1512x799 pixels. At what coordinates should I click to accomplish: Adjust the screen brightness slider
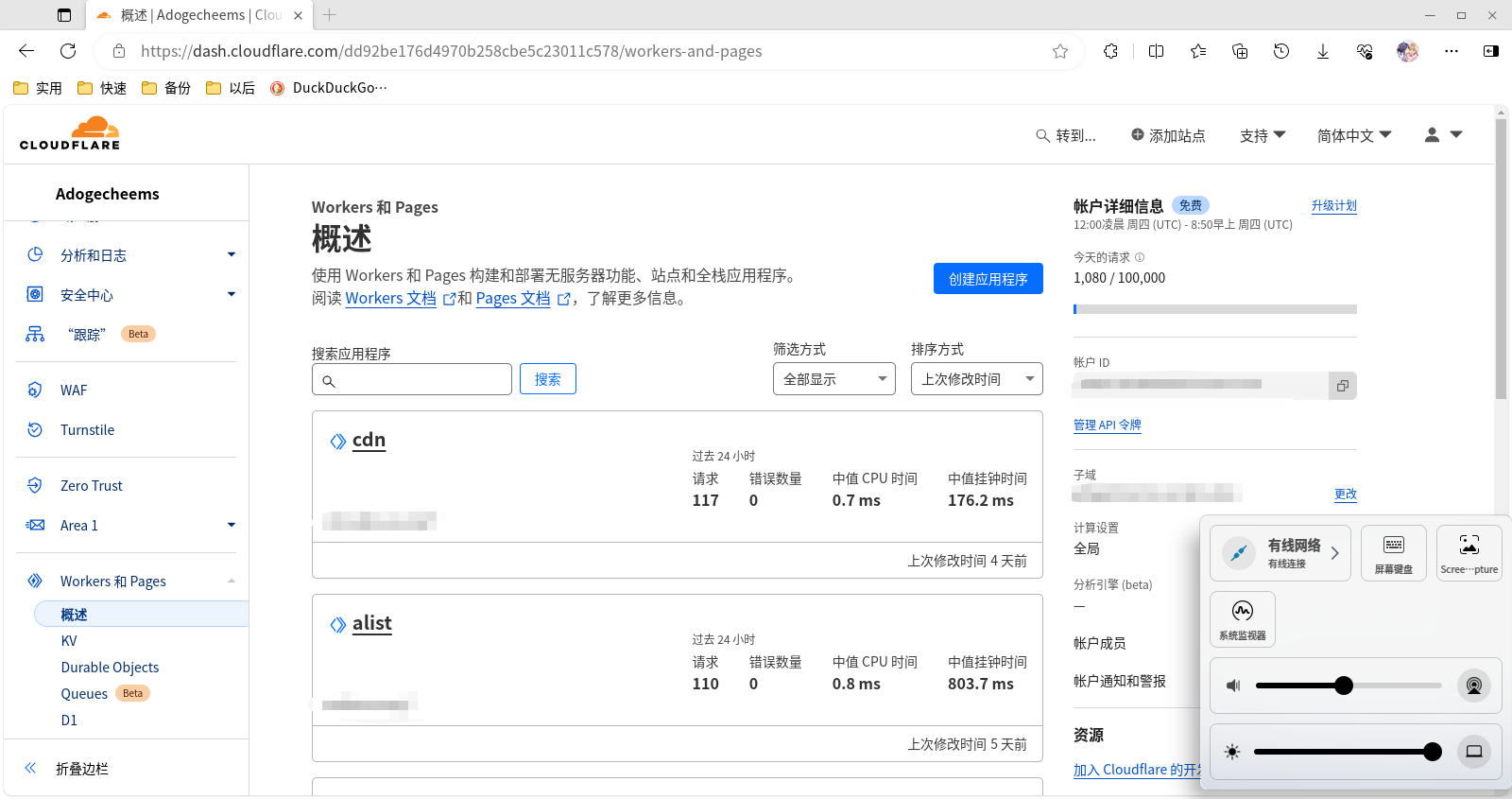pos(1349,752)
